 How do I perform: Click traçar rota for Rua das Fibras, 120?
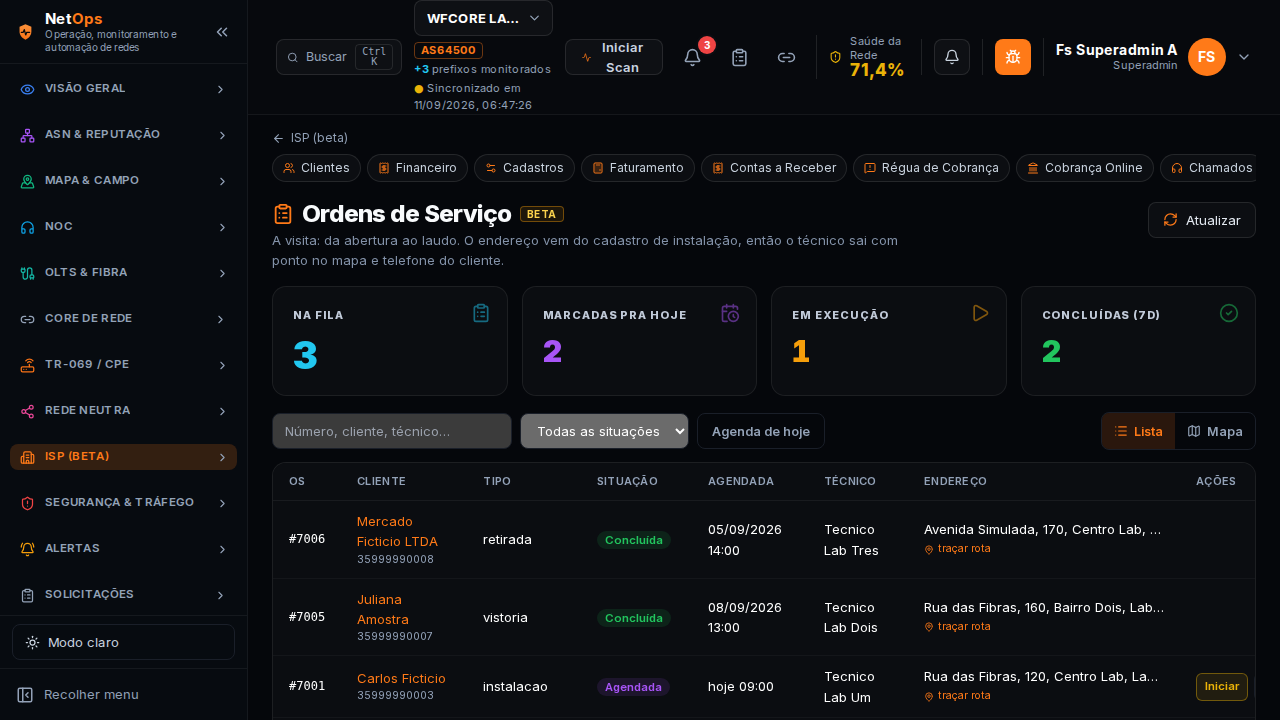[x=957, y=696]
